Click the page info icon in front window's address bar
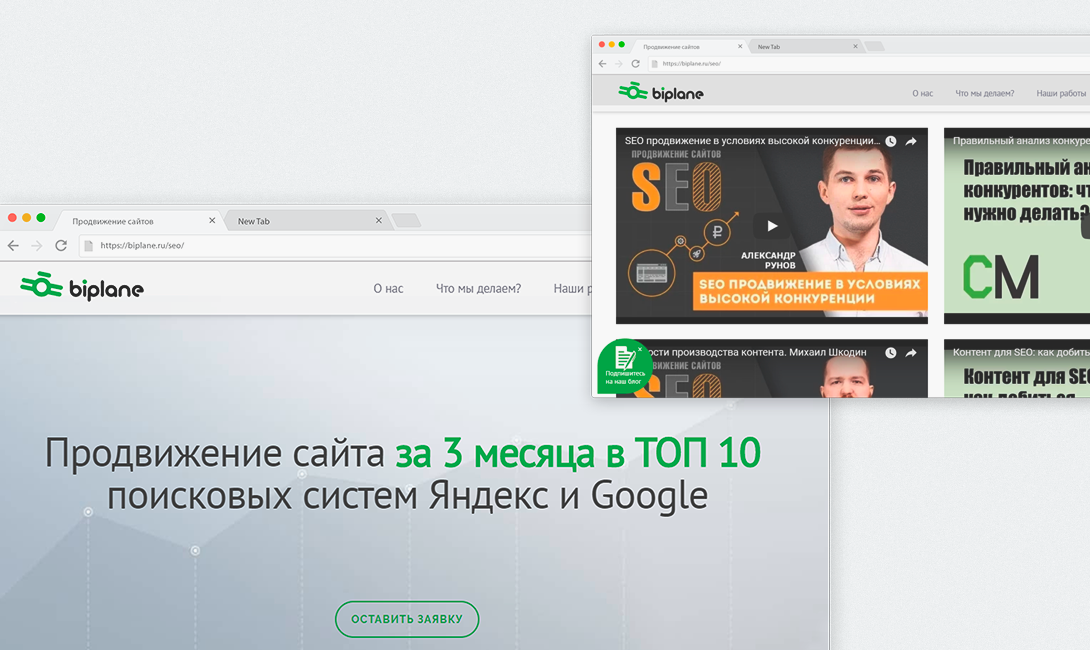Viewport: 1090px width, 650px height. [x=654, y=64]
